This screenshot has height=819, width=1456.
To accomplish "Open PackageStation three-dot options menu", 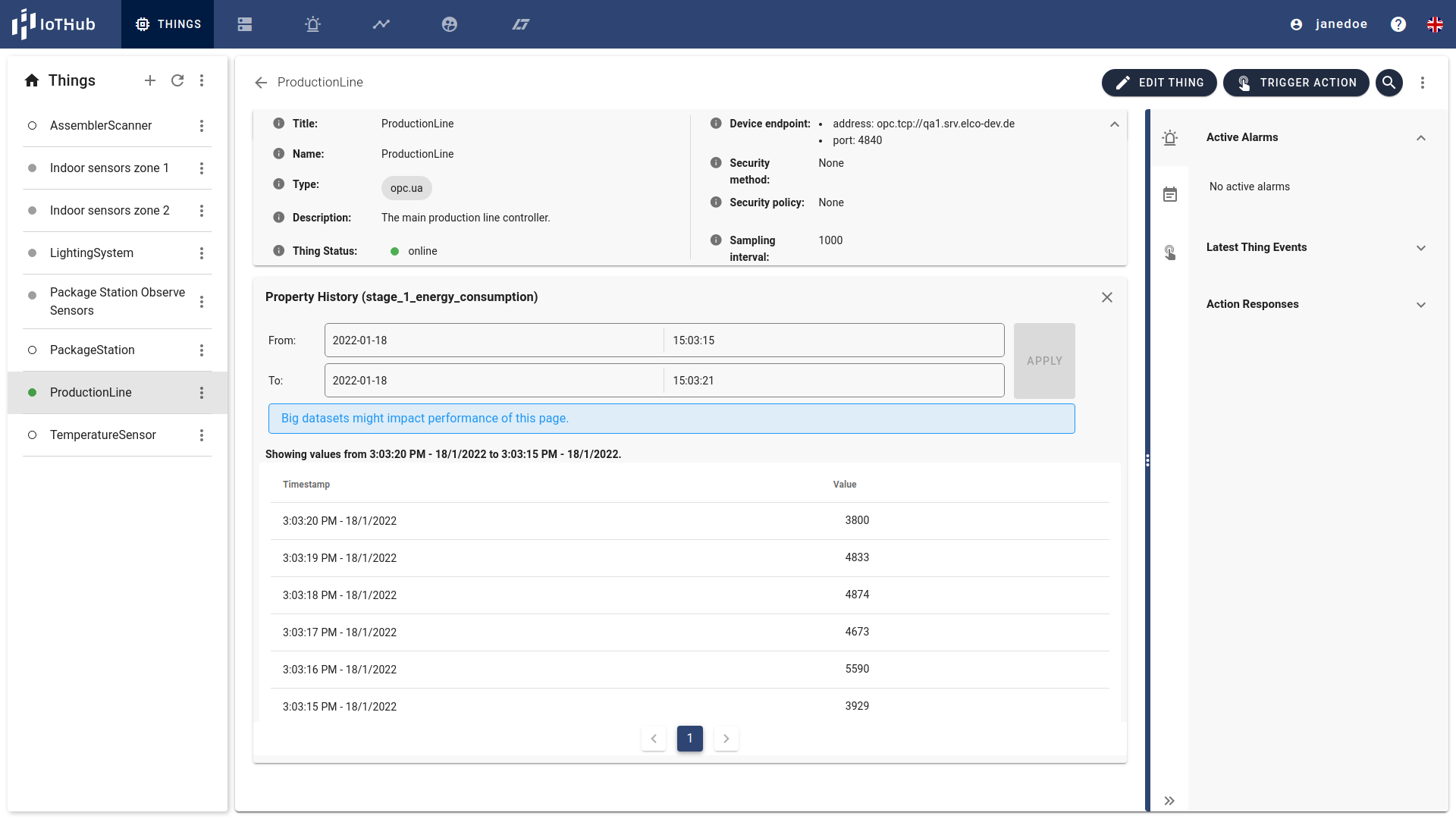I will pyautogui.click(x=202, y=350).
